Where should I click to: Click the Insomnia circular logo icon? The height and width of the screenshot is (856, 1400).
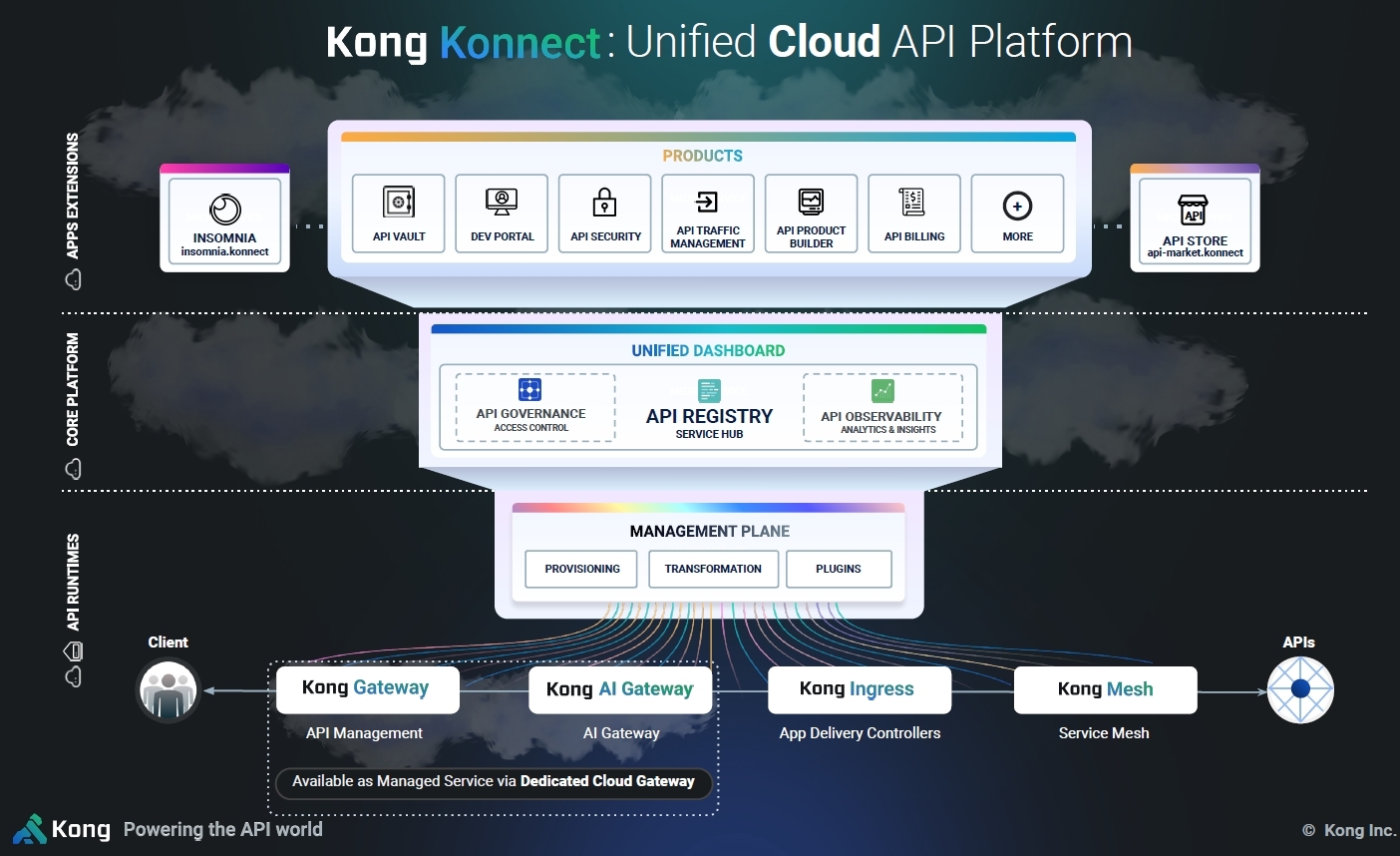(225, 209)
